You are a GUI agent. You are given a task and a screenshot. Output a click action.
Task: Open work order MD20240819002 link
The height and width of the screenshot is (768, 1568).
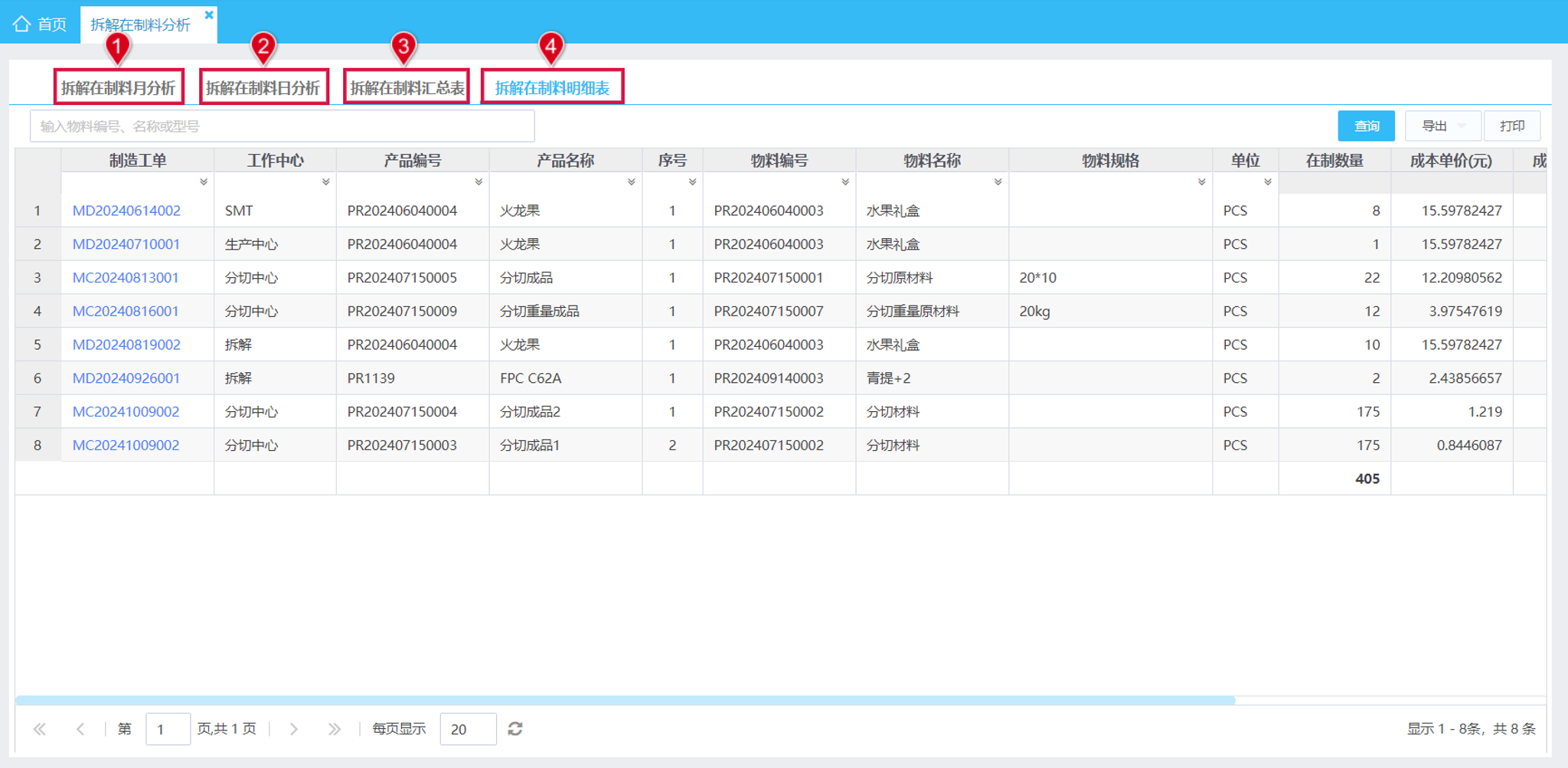126,345
